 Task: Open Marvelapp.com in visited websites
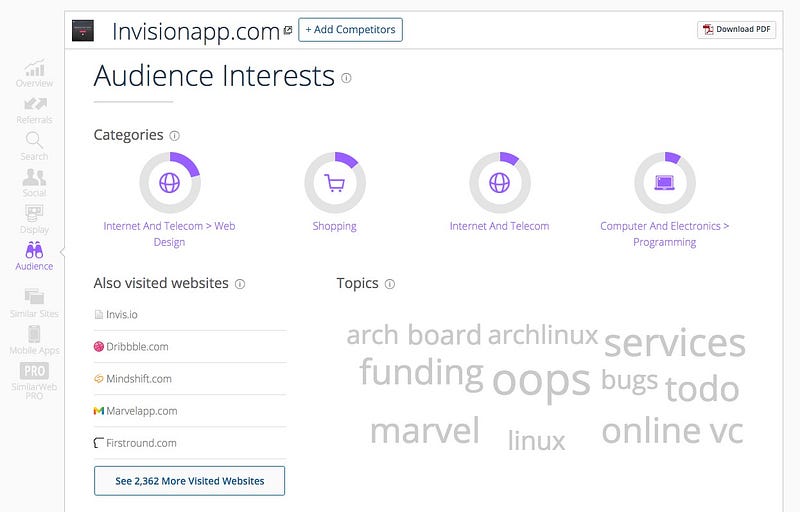(142, 411)
